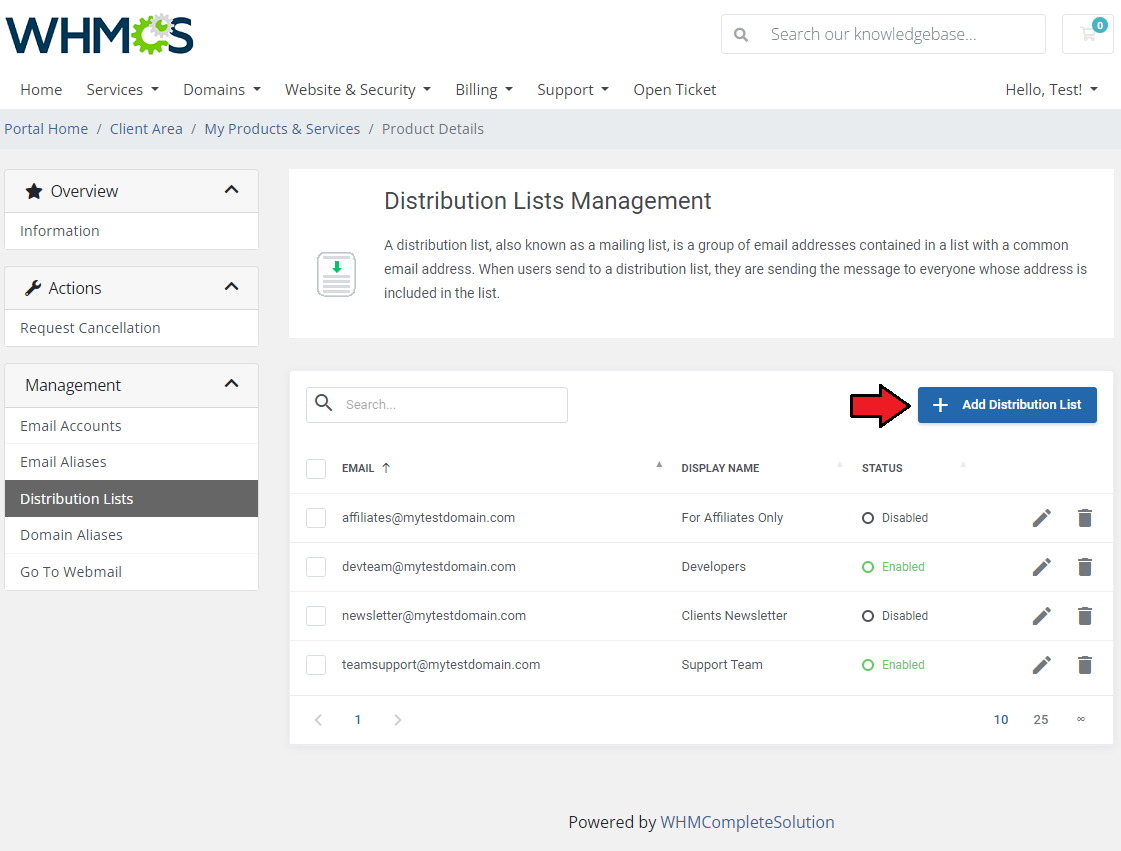
Task: Click the Developers display name cell
Action: [x=713, y=567]
